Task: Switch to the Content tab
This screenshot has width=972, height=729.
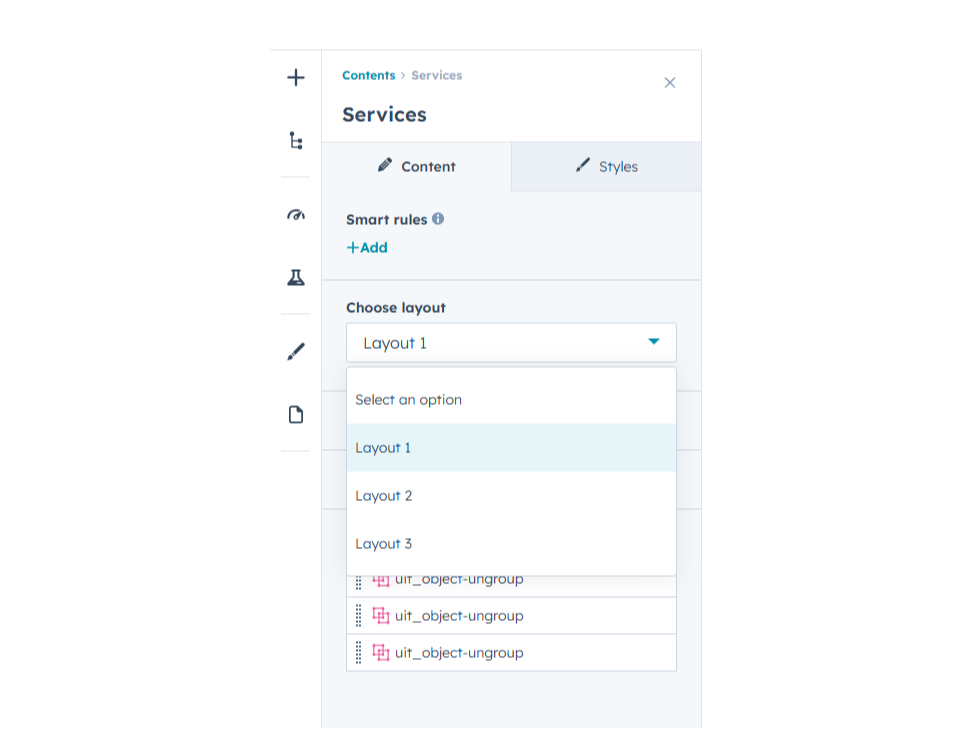Action: tap(417, 167)
